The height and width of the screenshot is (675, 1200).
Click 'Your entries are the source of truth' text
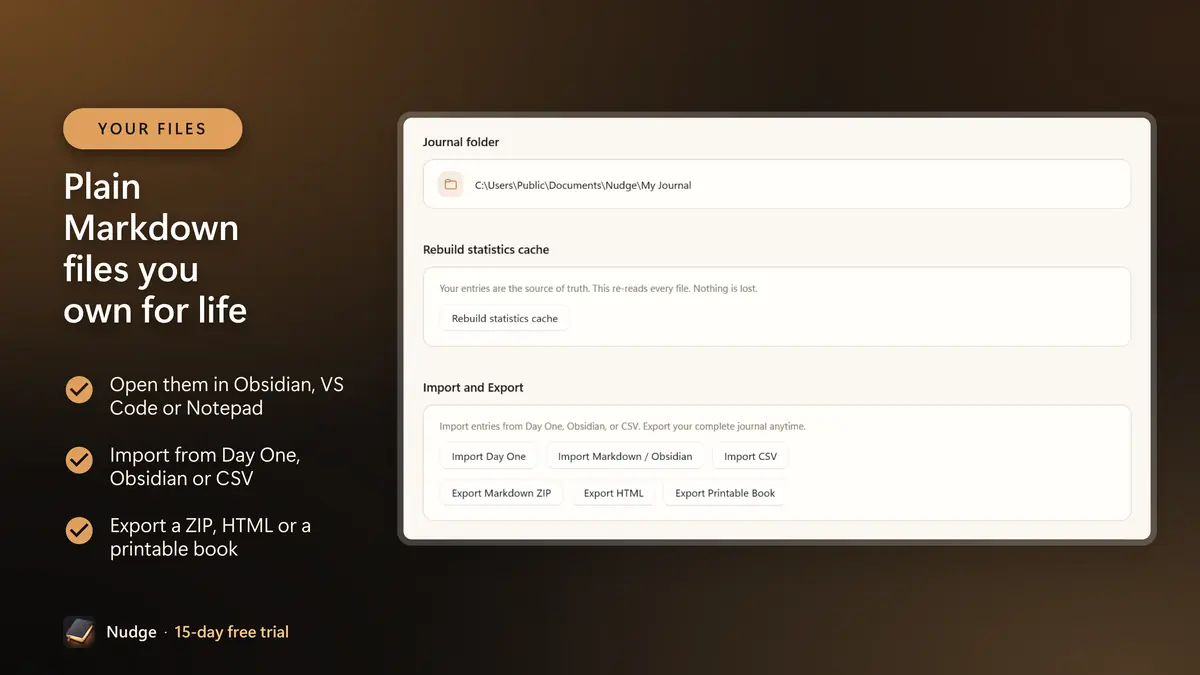pyautogui.click(x=598, y=289)
